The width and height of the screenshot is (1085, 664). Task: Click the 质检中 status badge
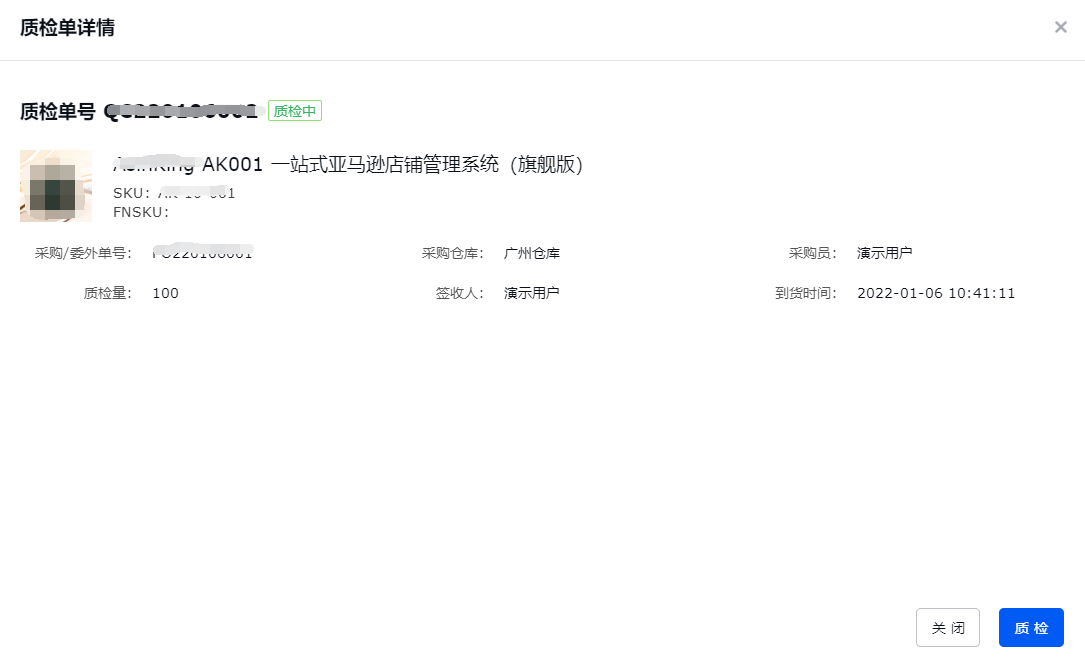[294, 111]
